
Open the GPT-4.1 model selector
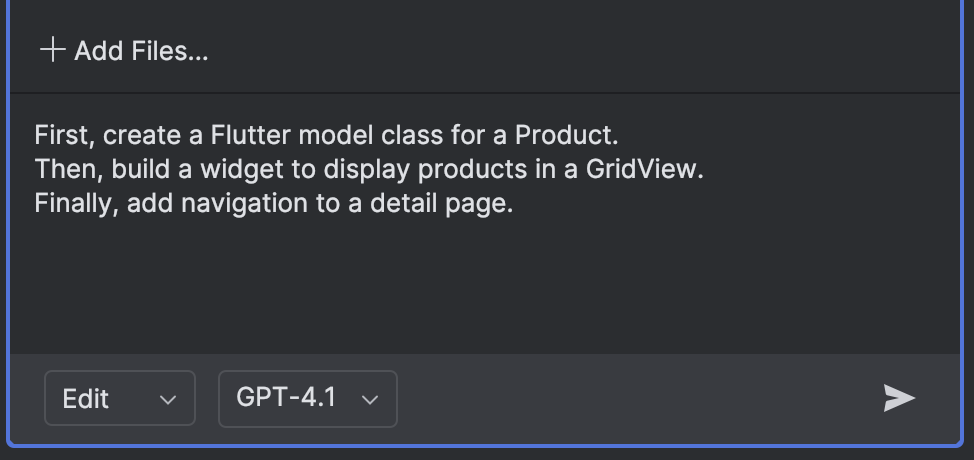307,399
